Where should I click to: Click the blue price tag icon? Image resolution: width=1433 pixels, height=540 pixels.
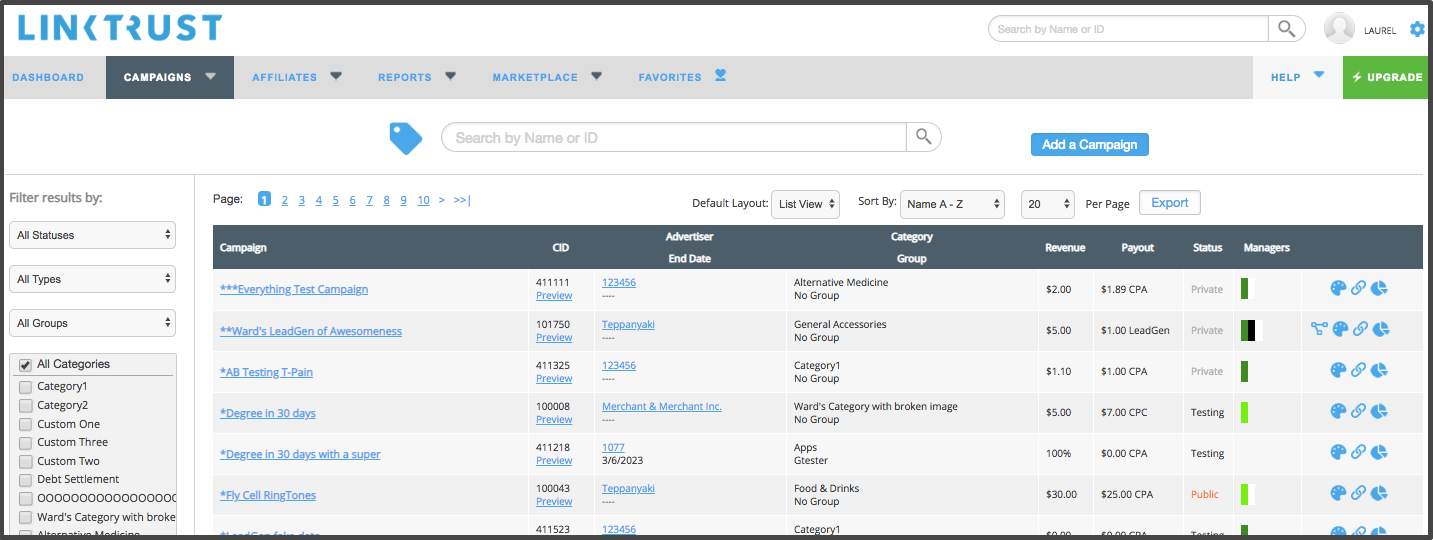(x=405, y=138)
